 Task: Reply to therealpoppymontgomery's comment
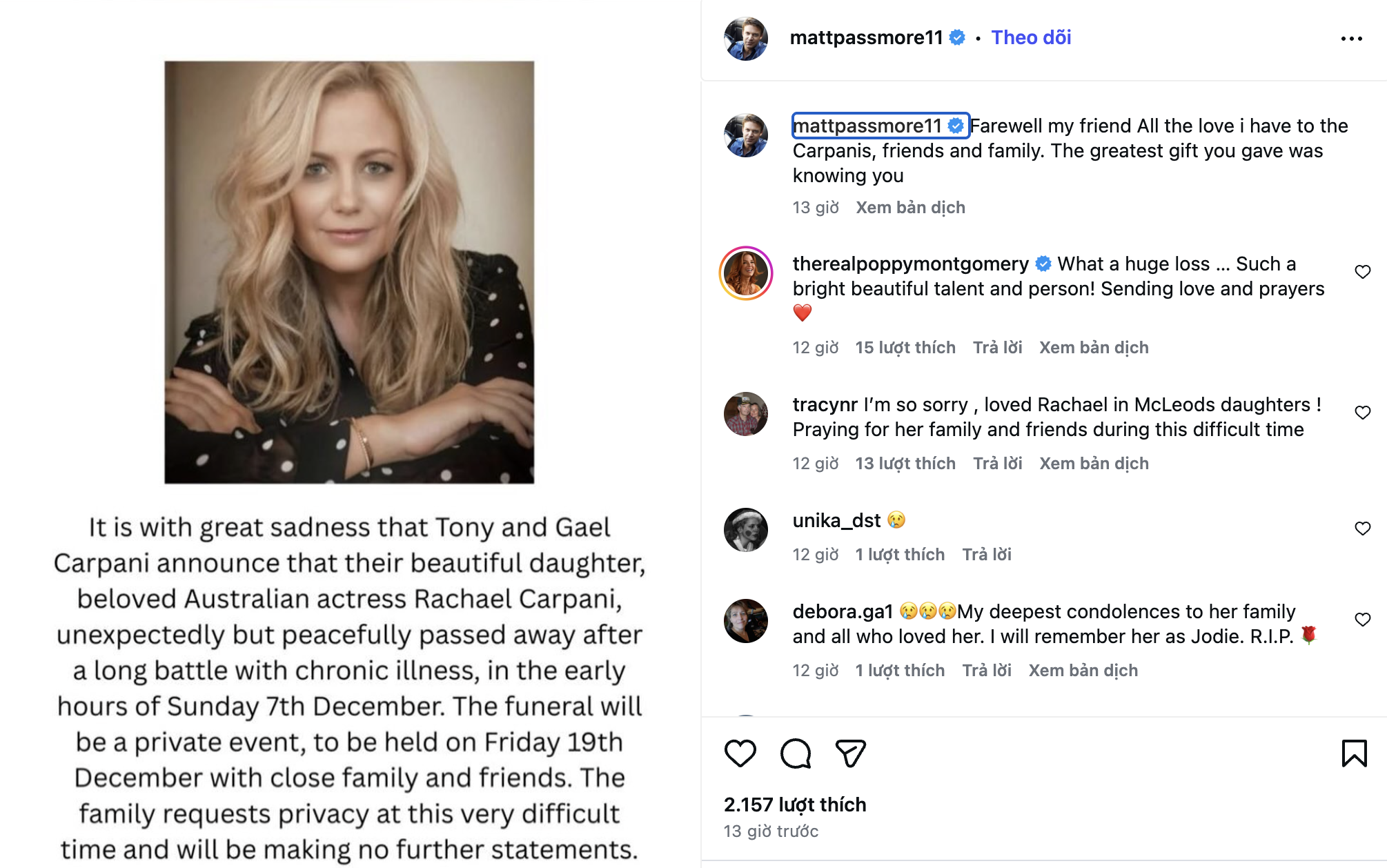(997, 348)
